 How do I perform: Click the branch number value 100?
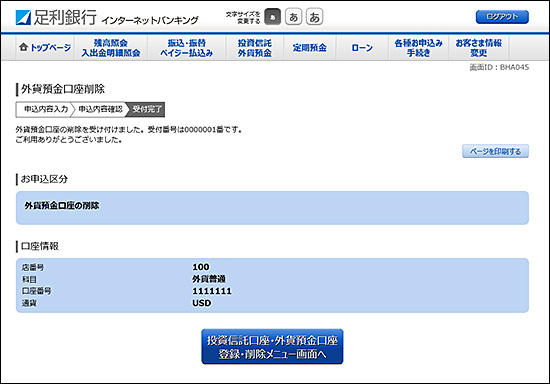[x=201, y=267]
